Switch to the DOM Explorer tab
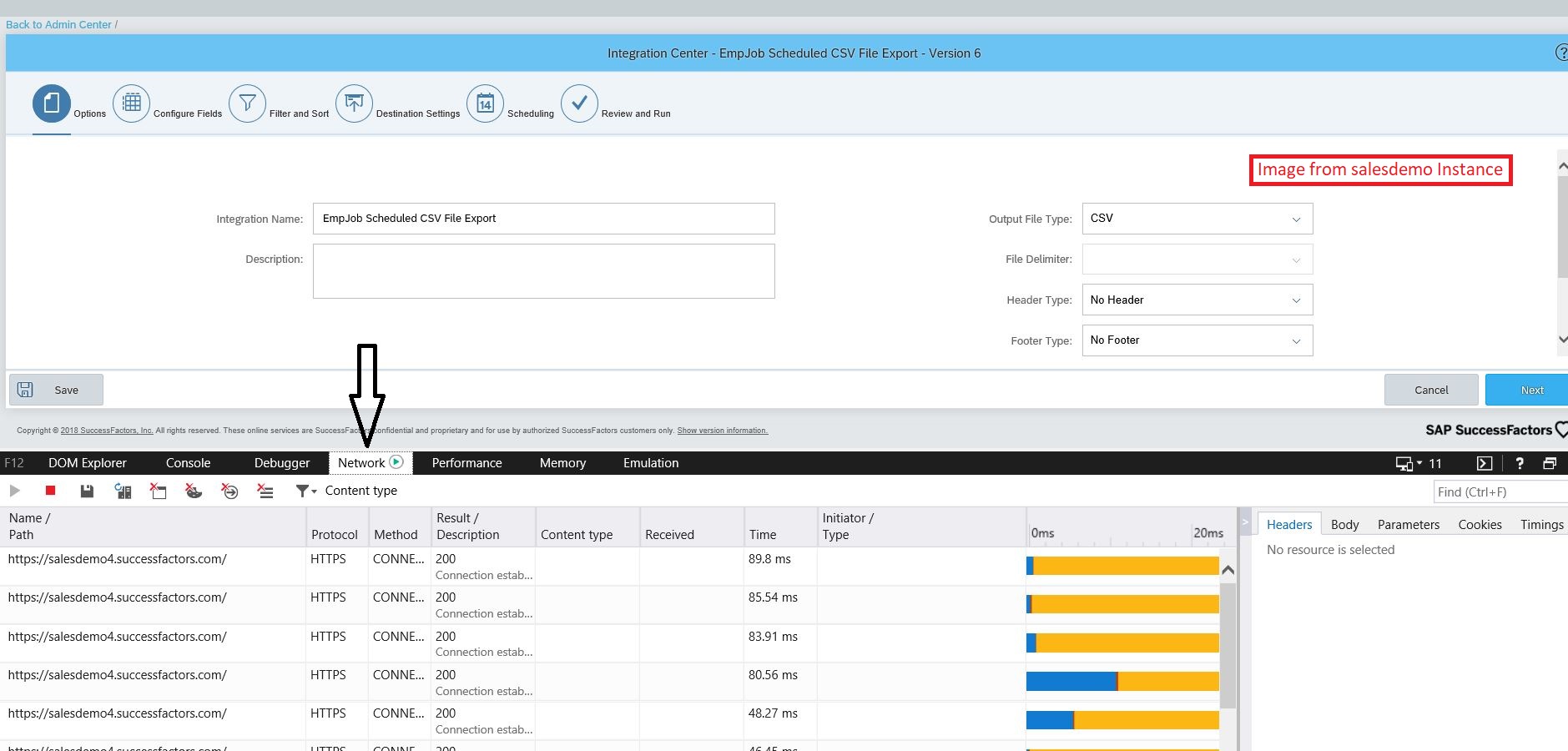The width and height of the screenshot is (1568, 751). point(88,463)
